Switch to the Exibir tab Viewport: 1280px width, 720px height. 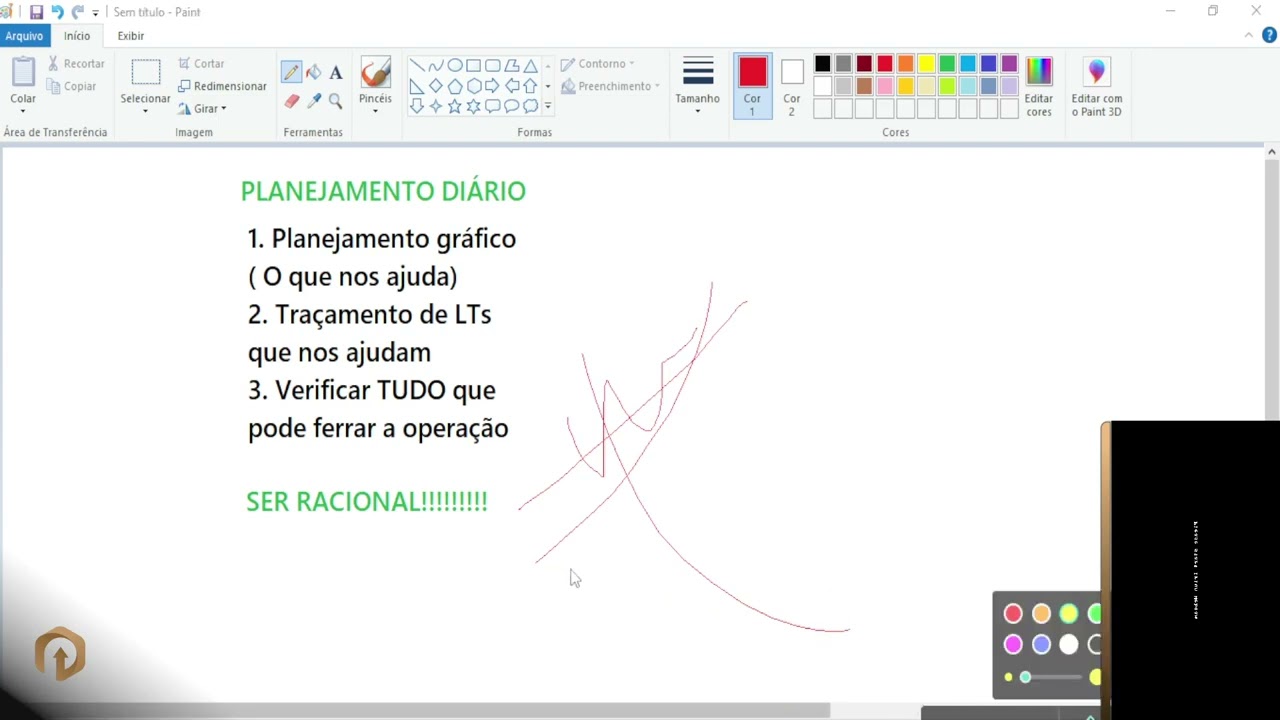131,36
